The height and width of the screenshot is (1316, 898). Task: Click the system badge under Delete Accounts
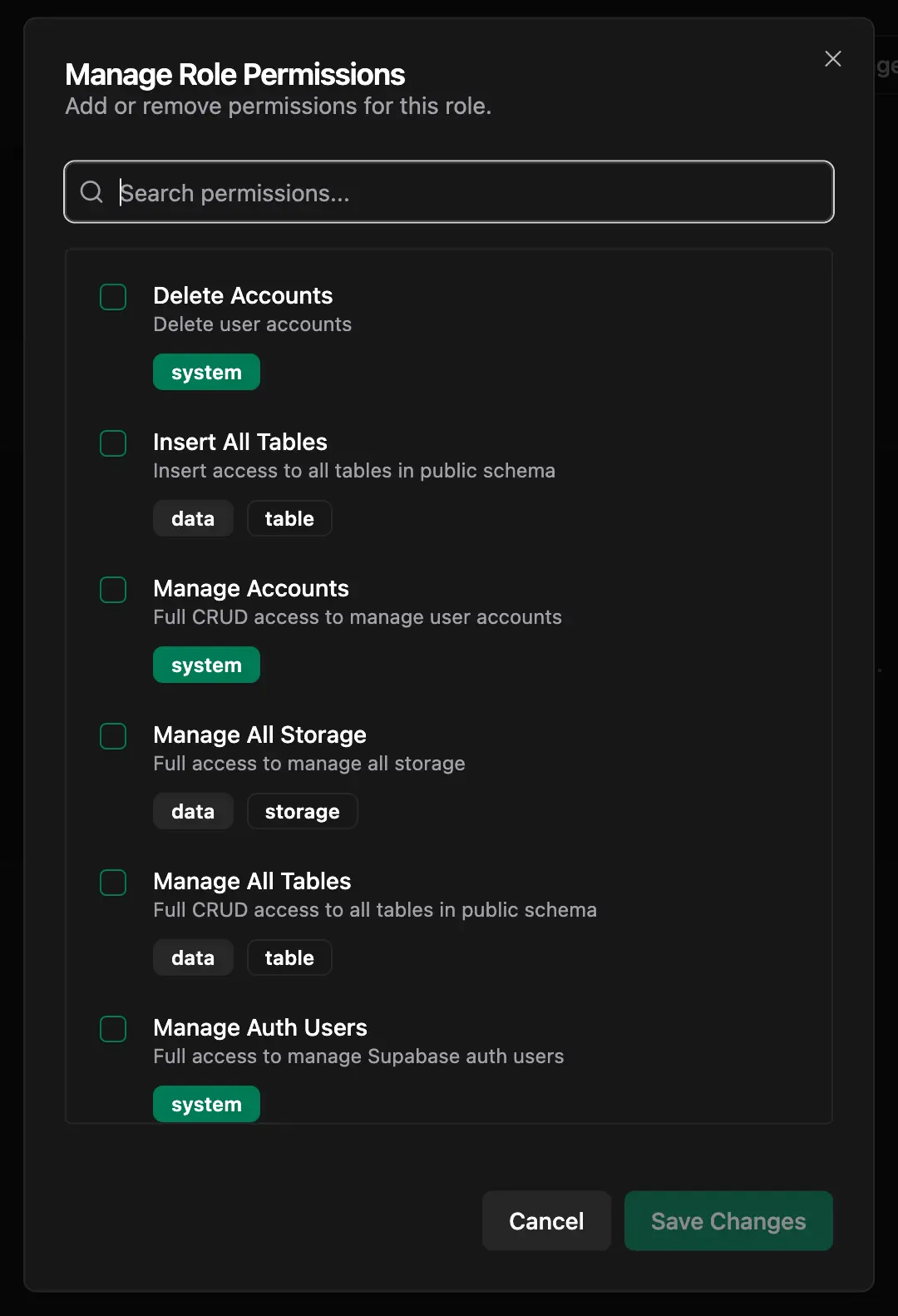point(206,372)
